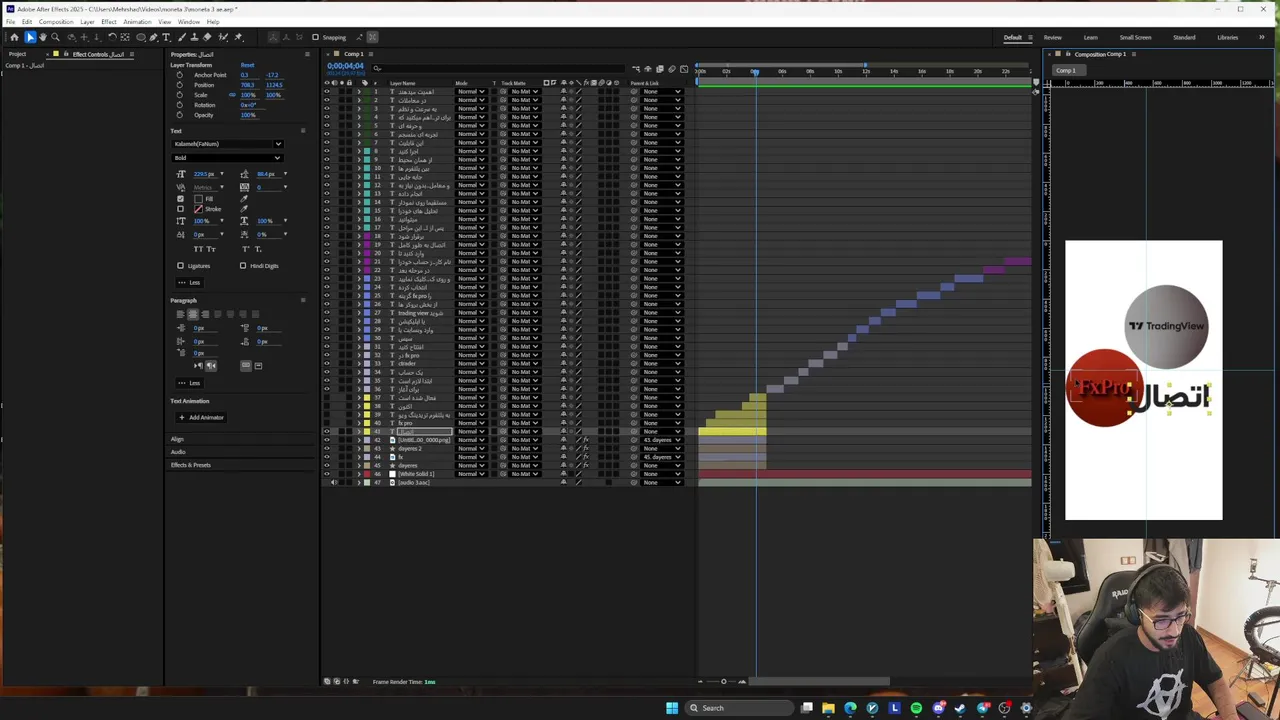Go to the Home screen icon
Viewport: 1280px width, 720px height.
(14, 37)
